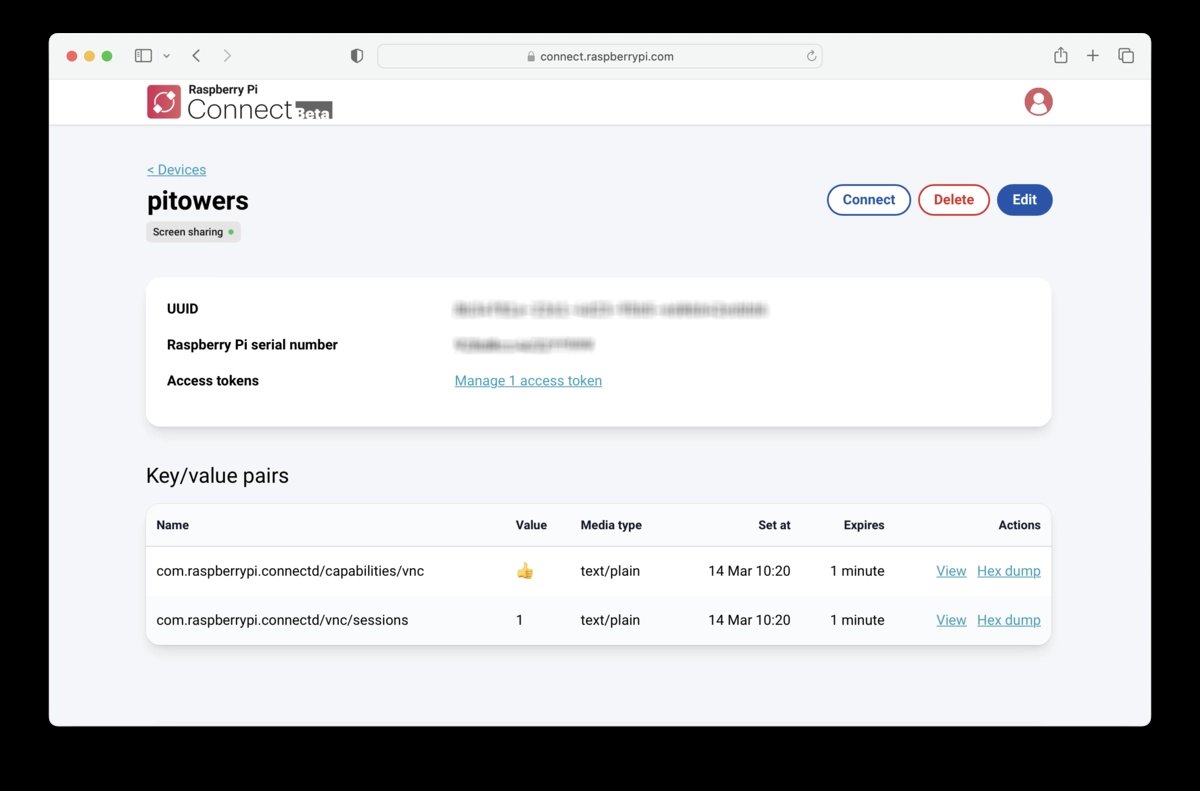This screenshot has height=791, width=1200.
Task: Click the Screen sharing status badge
Action: tap(193, 232)
